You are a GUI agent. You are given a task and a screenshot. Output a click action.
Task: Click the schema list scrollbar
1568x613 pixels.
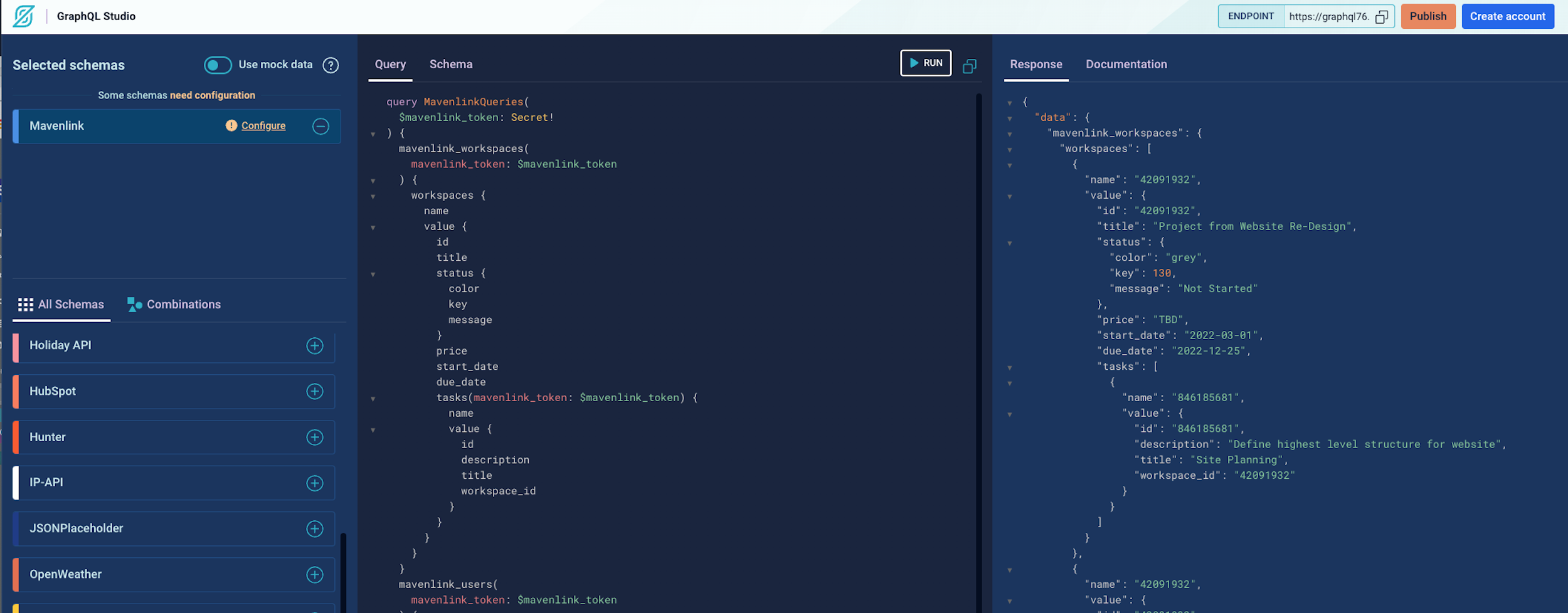343,572
